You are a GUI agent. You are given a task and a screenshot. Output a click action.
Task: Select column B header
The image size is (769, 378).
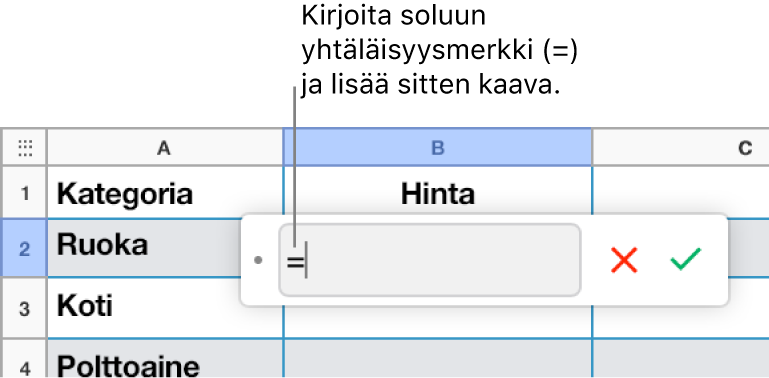tap(437, 147)
